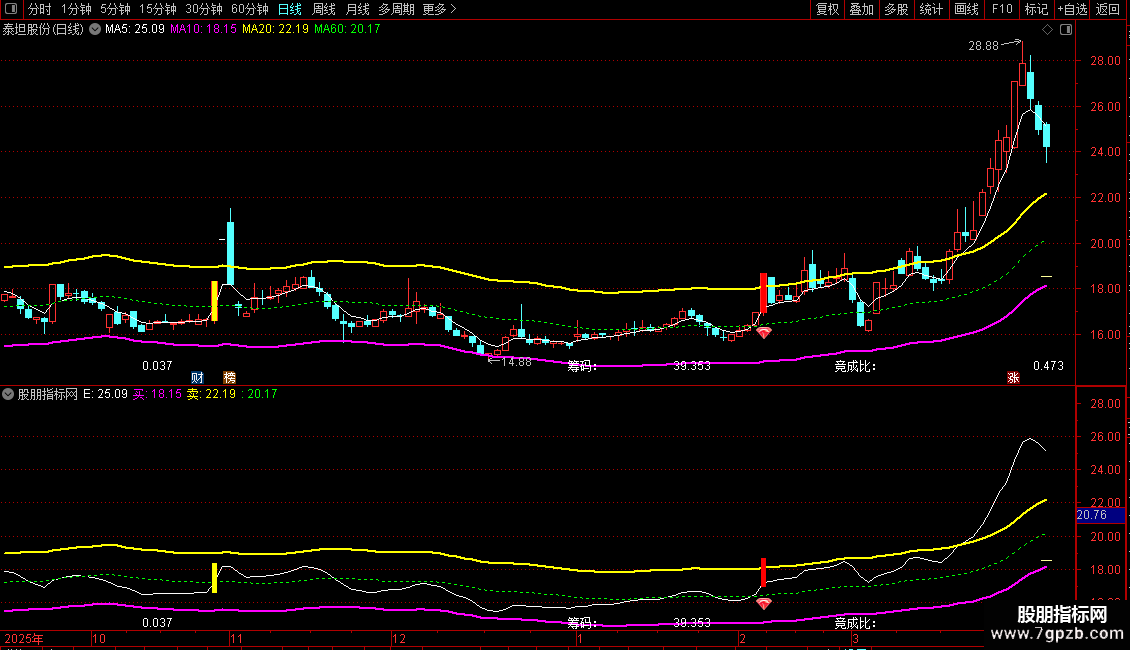Switch to the 1分钟 period
The height and width of the screenshot is (650, 1130).
[x=76, y=9]
